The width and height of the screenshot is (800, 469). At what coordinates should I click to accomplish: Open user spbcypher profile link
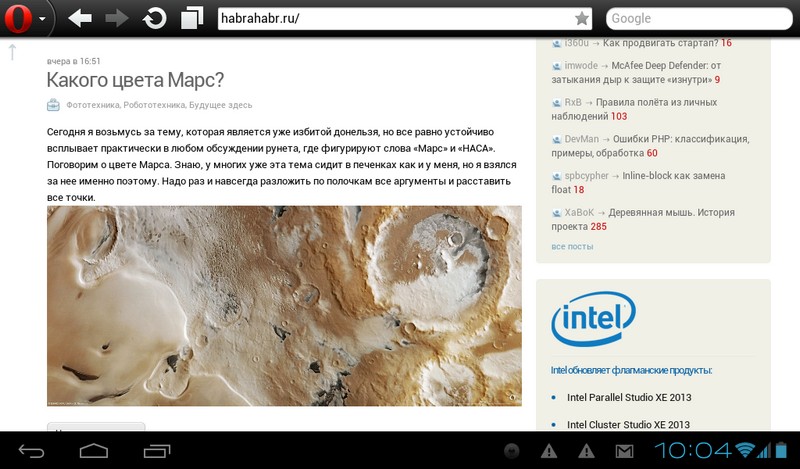point(586,176)
